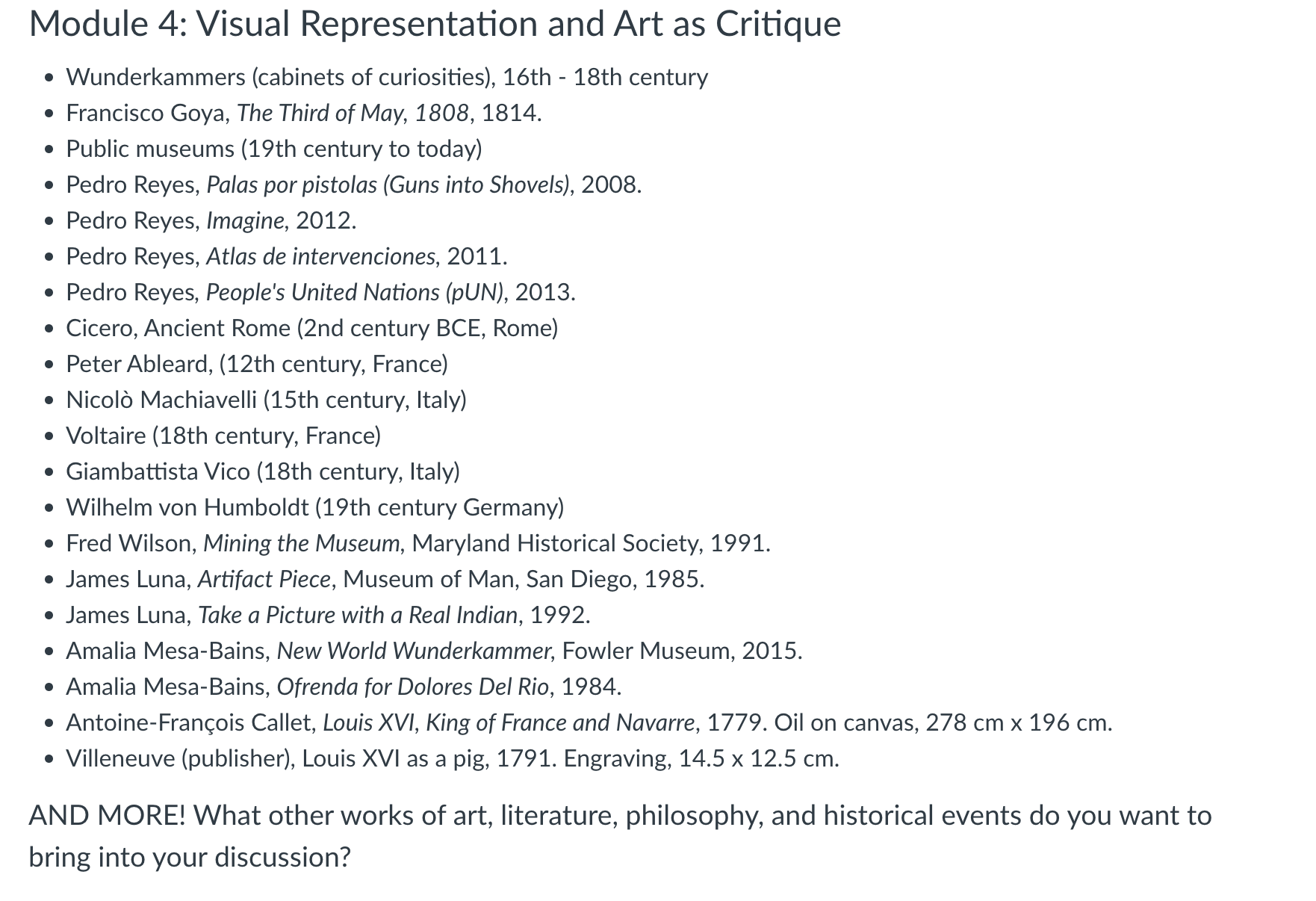Click Francisco Goya The Third of May entry

pyautogui.click(x=304, y=113)
